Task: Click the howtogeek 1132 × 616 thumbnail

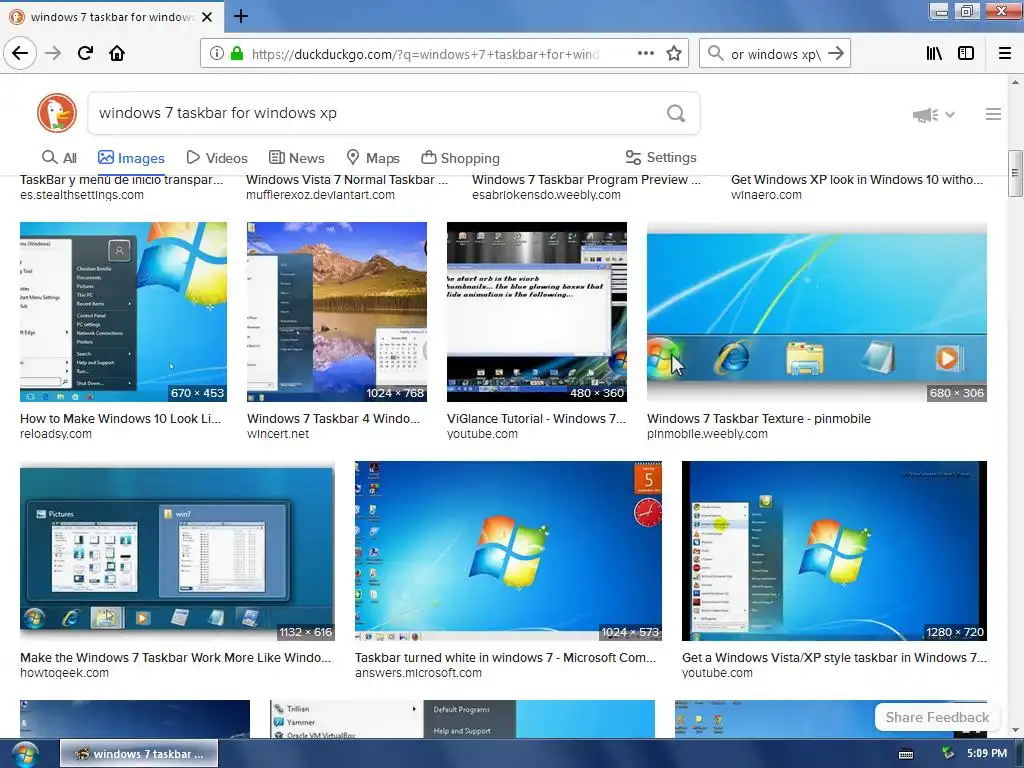Action: 177,551
